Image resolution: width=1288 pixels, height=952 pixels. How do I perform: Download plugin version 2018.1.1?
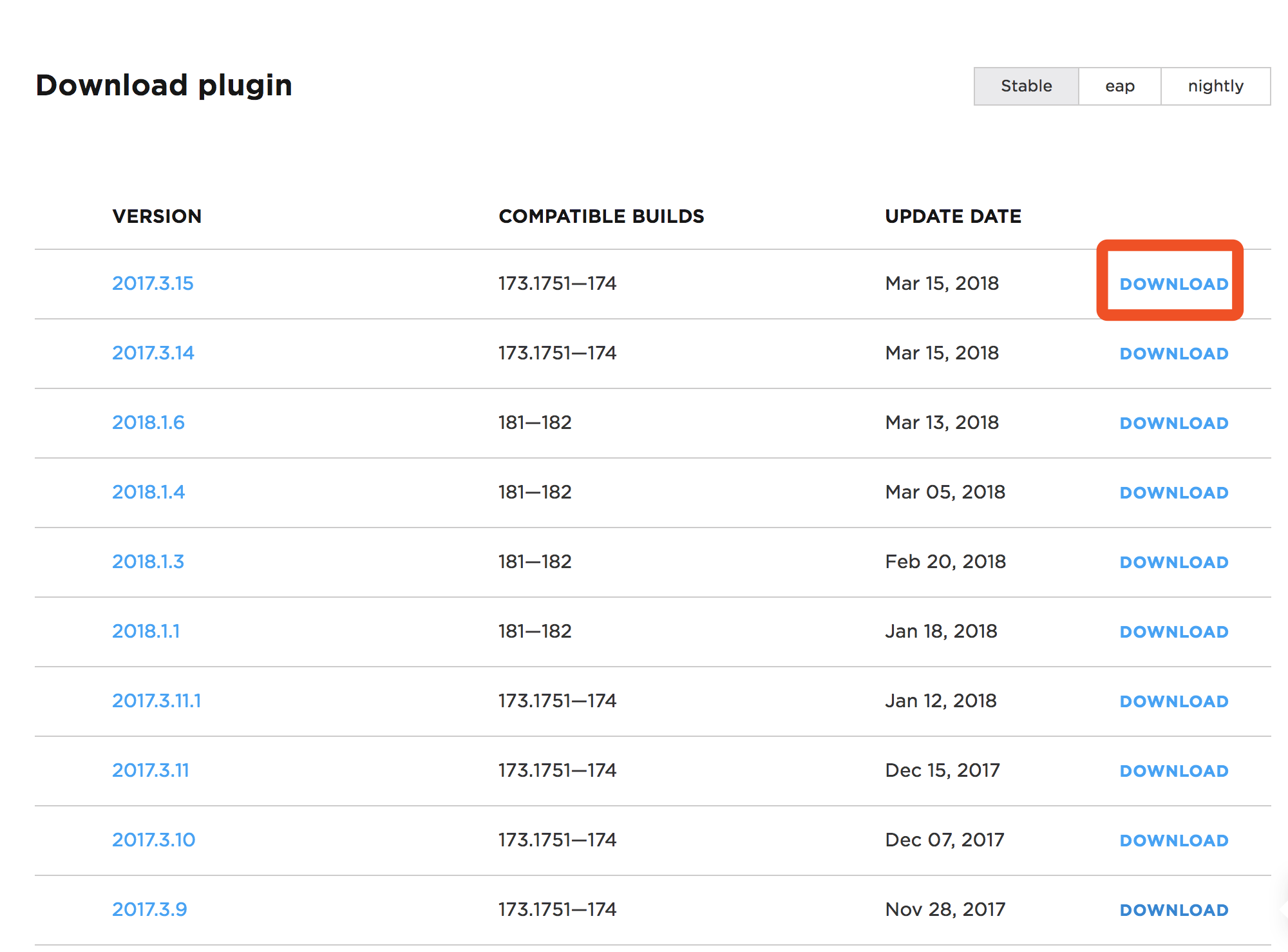(1174, 632)
